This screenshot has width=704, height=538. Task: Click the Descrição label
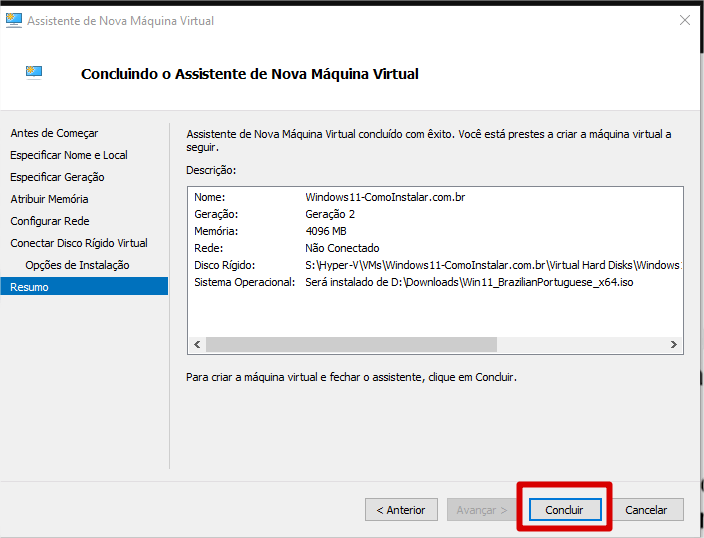pos(211,170)
